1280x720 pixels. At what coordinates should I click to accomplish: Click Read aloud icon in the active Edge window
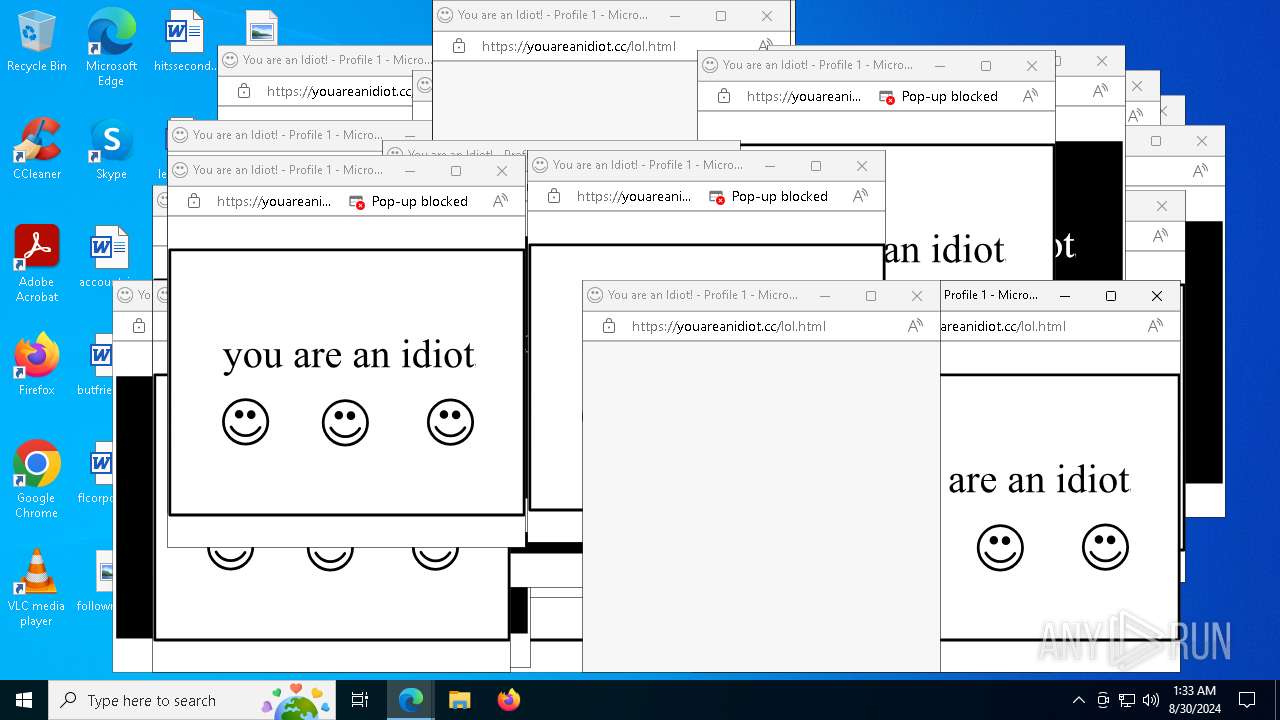tap(1155, 326)
